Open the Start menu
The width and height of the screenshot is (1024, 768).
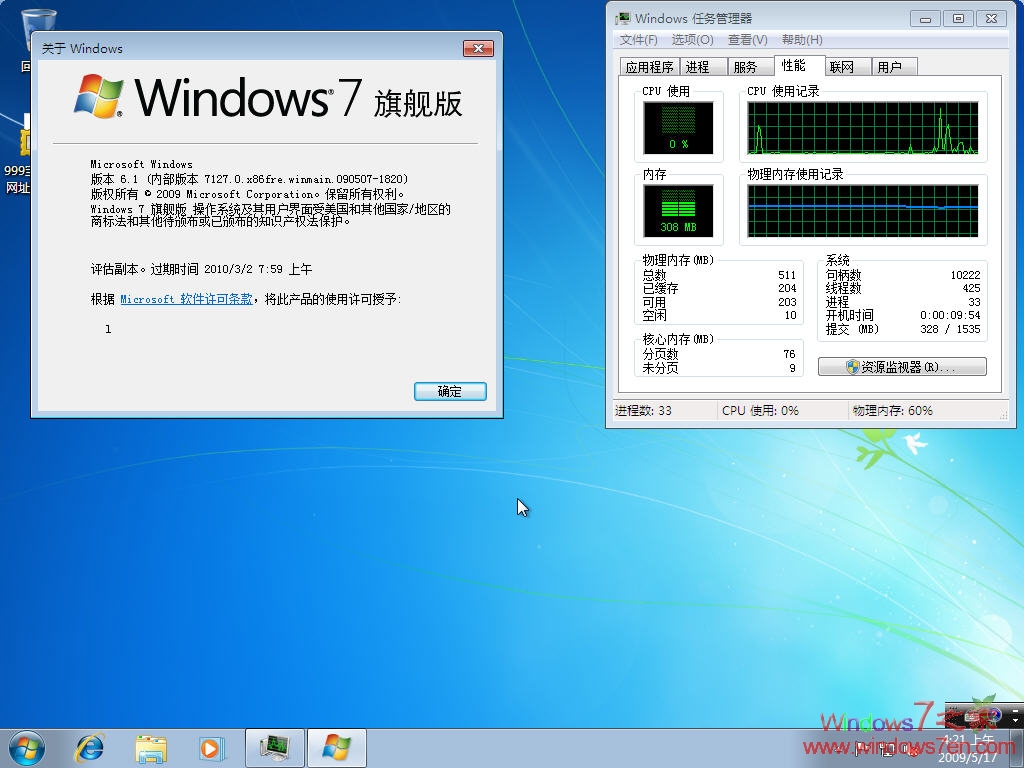tap(25, 747)
